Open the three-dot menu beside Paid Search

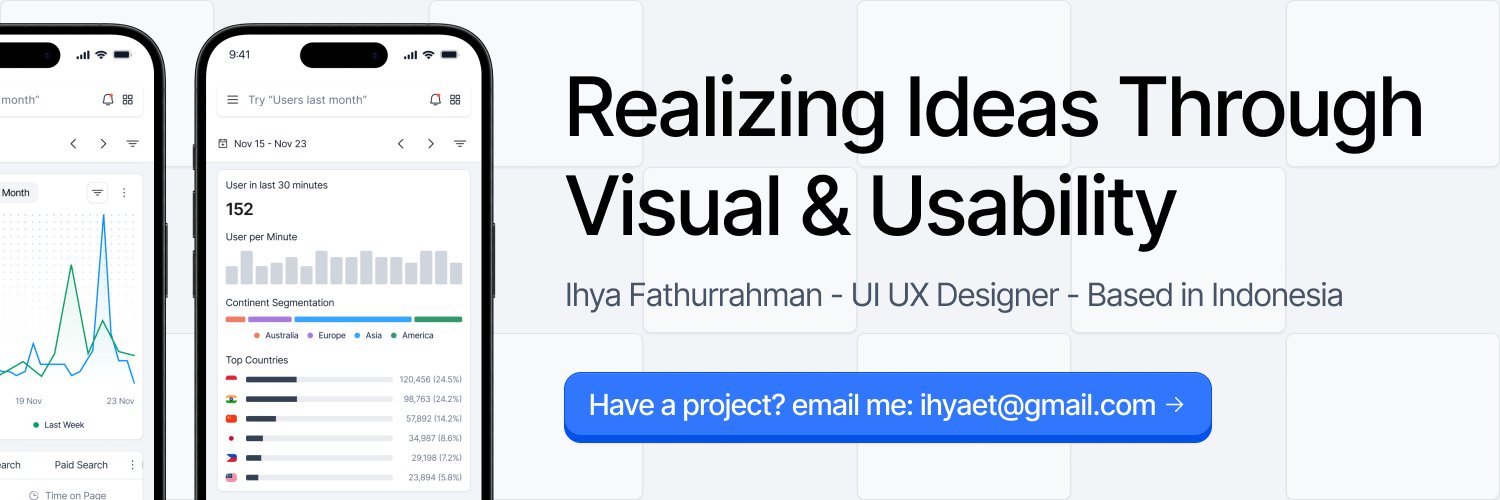coord(132,465)
